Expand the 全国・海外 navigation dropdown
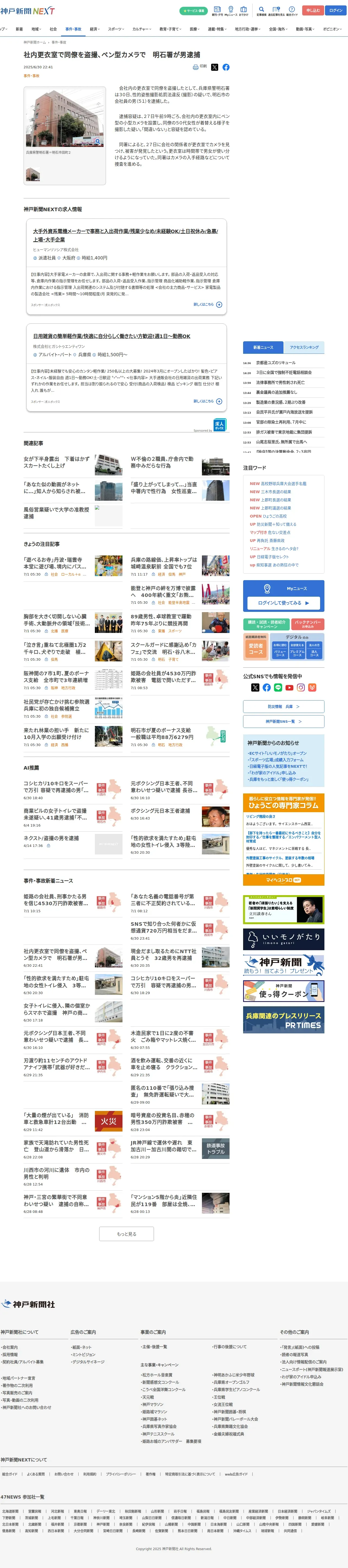The image size is (348, 1568). click(x=279, y=29)
